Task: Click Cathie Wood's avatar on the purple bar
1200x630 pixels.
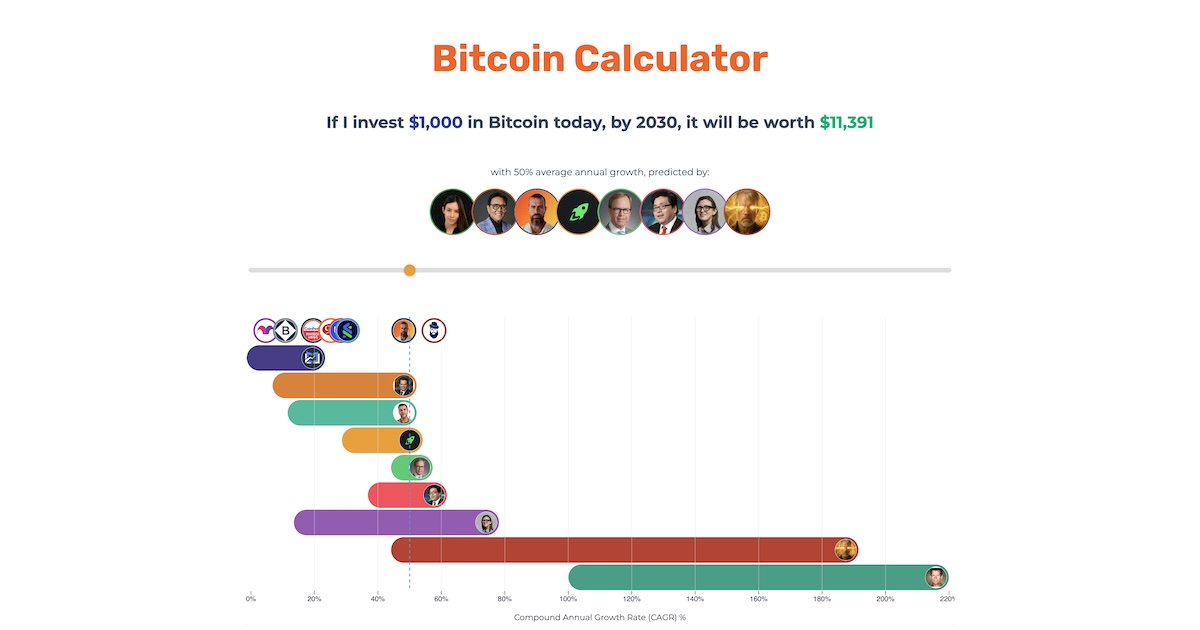Action: pos(486,521)
